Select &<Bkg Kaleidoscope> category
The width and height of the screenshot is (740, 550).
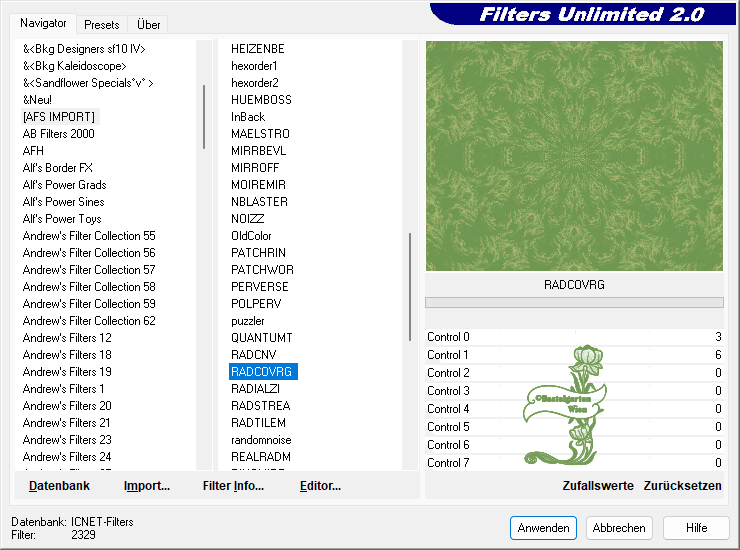coord(75,66)
